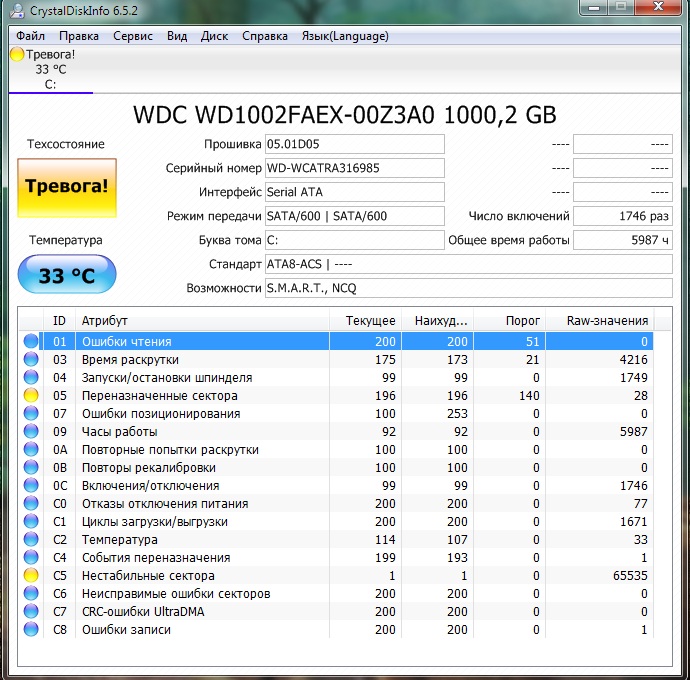Click status icon for Запуски/остановки шпинделя
The height and width of the screenshot is (680, 690).
[x=31, y=378]
